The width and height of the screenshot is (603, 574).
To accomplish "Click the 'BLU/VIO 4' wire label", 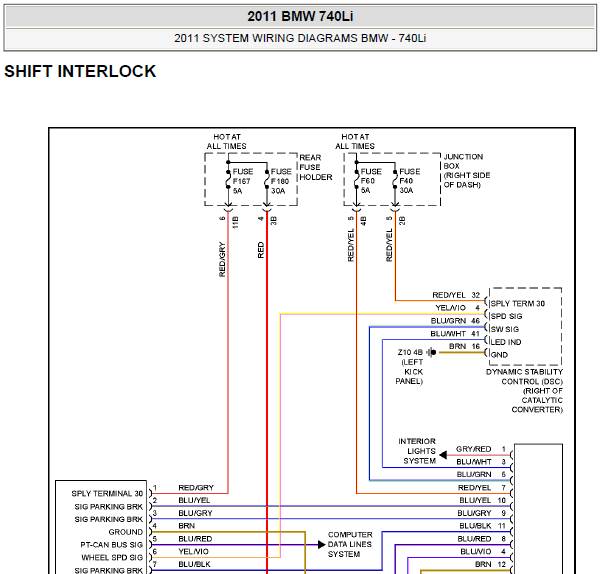I will pos(483,552).
